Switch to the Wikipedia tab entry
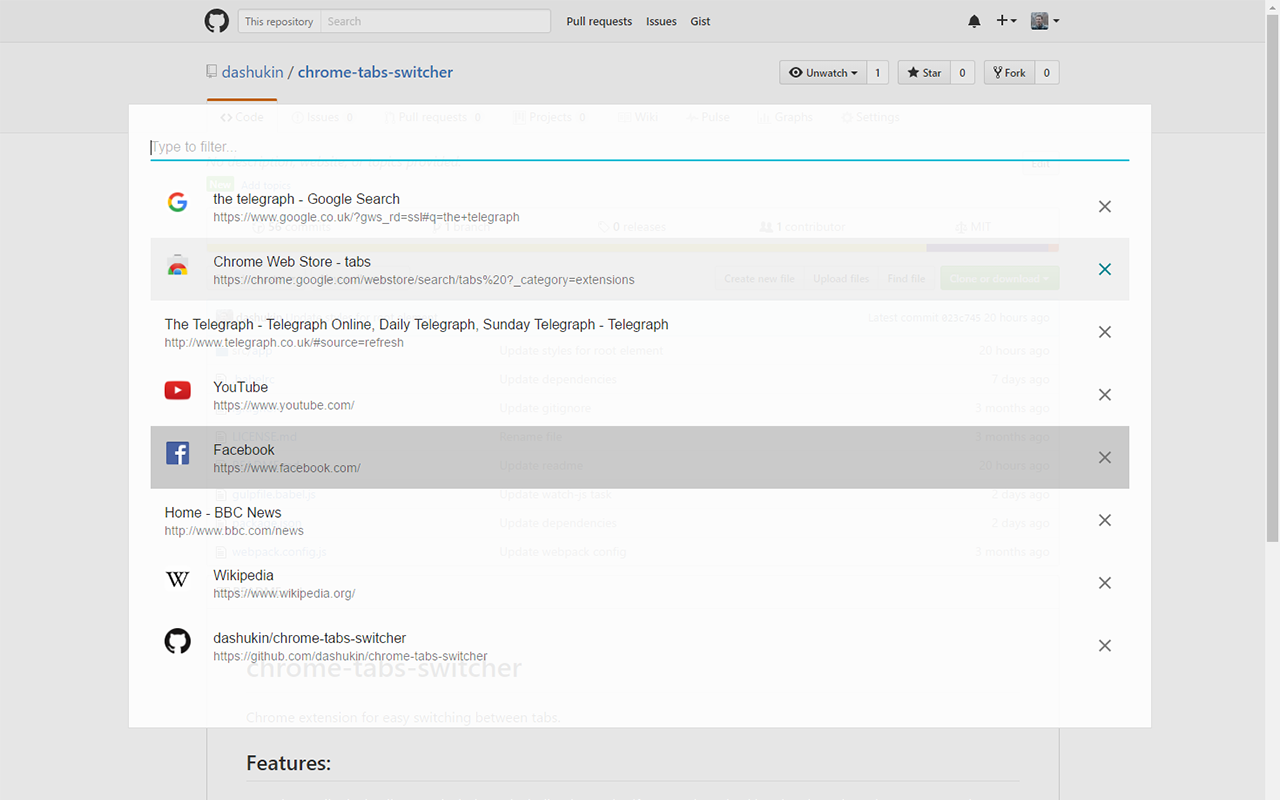Viewport: 1280px width, 800px height. [x=640, y=583]
